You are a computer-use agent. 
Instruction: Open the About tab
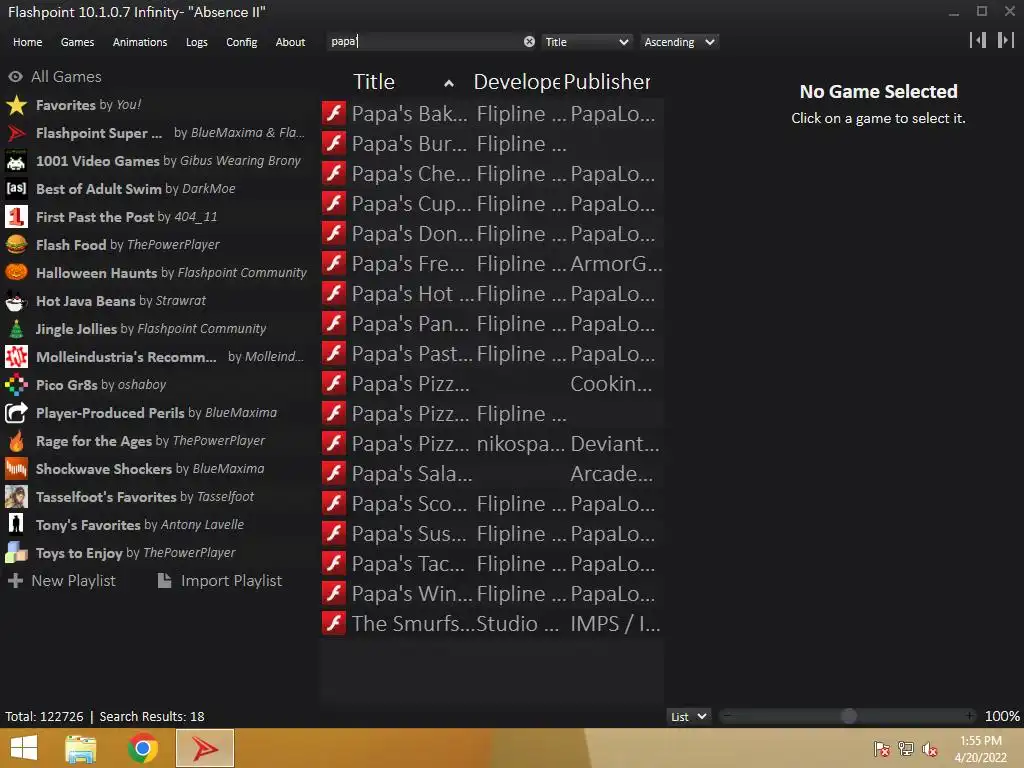click(x=291, y=42)
